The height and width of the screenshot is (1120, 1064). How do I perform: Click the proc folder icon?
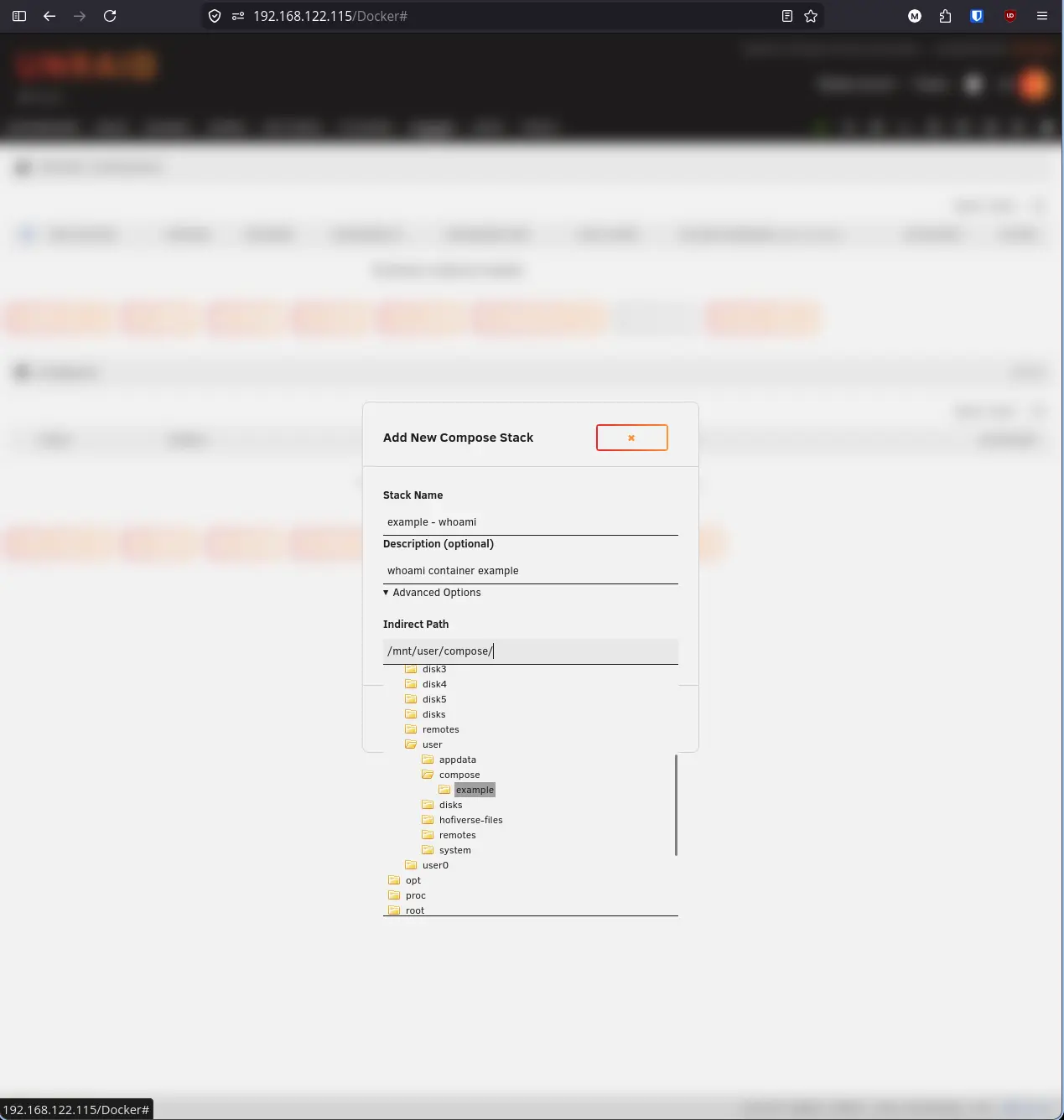click(x=394, y=895)
